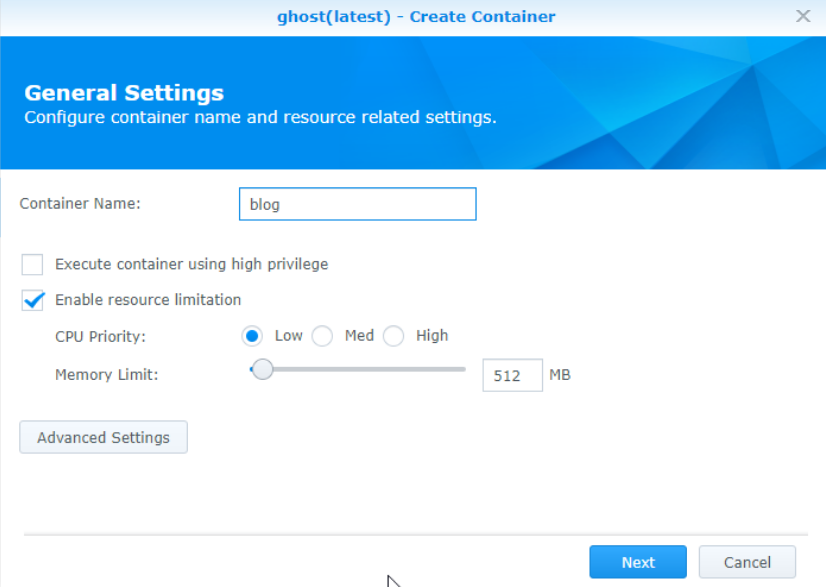This screenshot has height=587, width=826.
Task: Click the Memory Limit MB value field
Action: coord(512,375)
